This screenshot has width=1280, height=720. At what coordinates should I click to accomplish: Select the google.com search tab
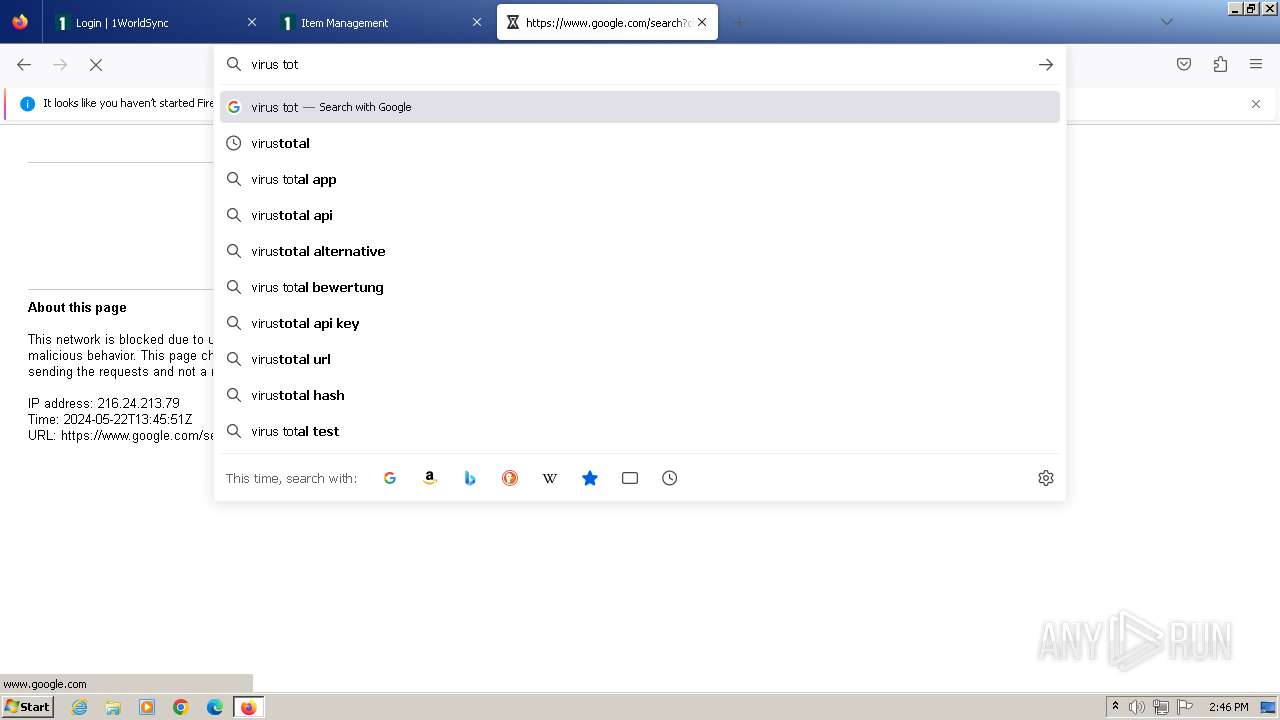(607, 22)
